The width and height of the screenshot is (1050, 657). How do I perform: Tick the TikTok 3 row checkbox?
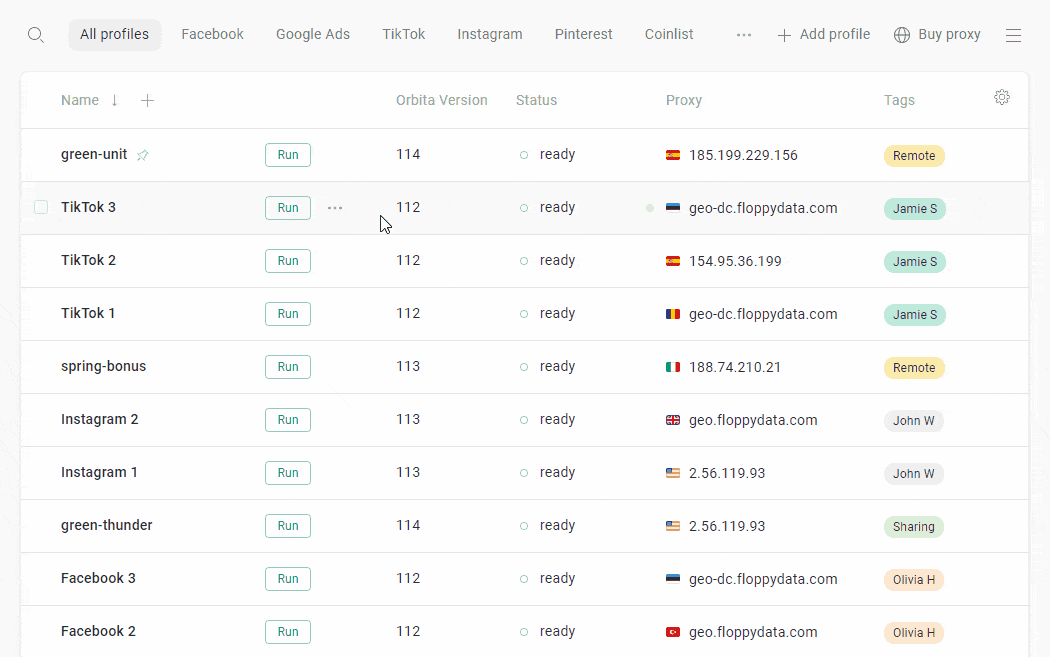(41, 208)
